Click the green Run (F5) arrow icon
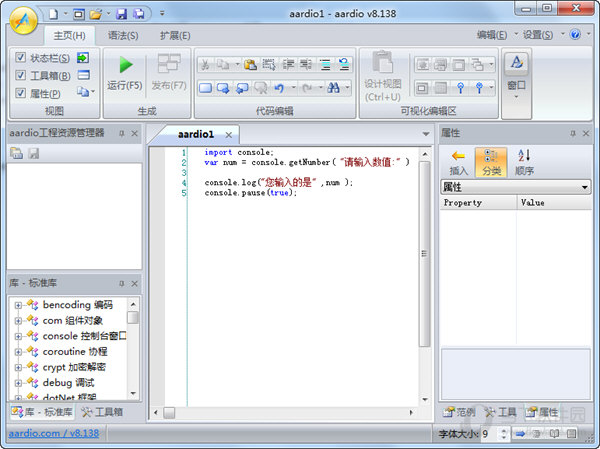The width and height of the screenshot is (600, 449). tap(126, 64)
